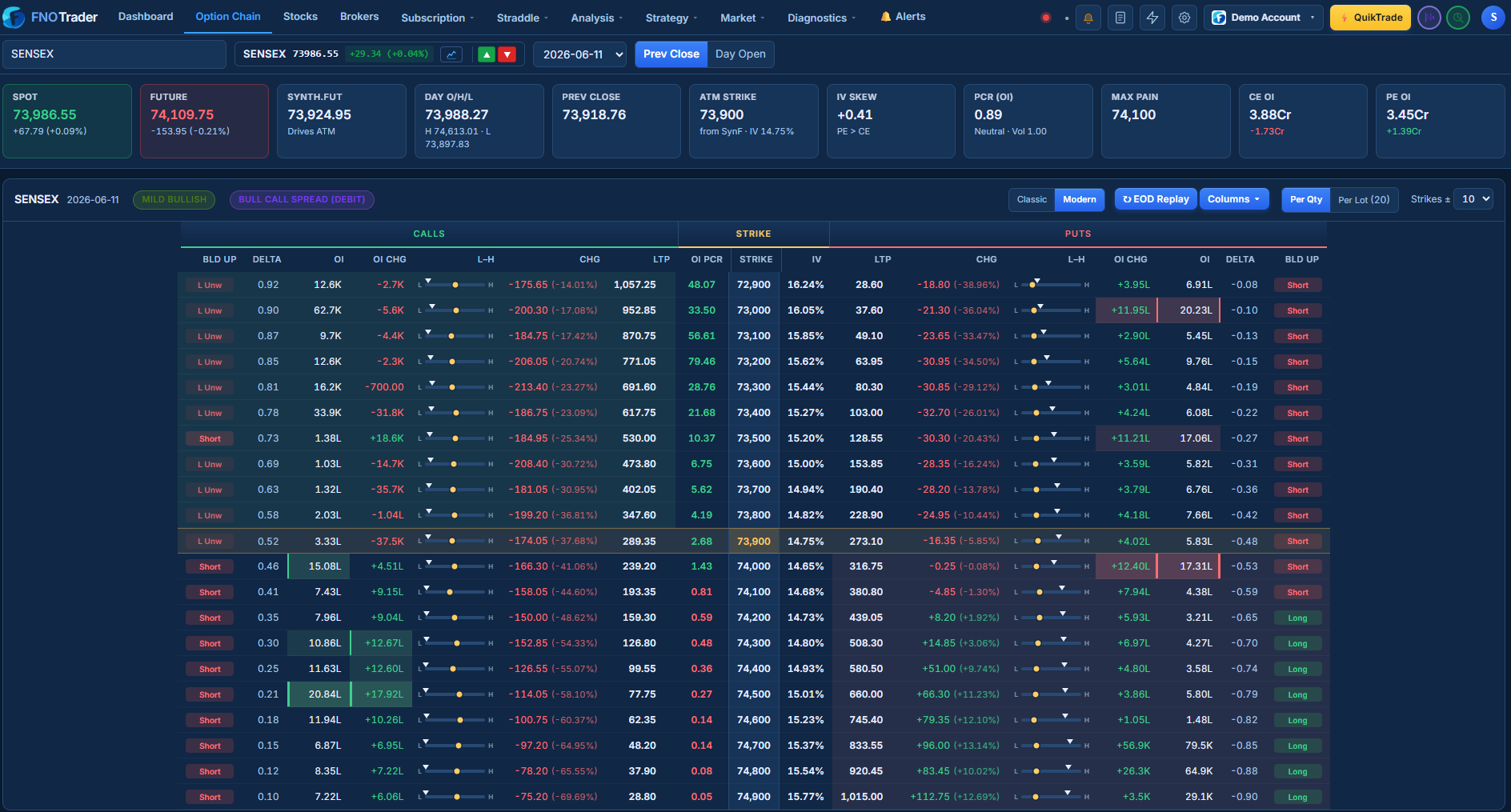Click the green up arrow buy button
This screenshot has height=812, width=1511.
coord(487,54)
